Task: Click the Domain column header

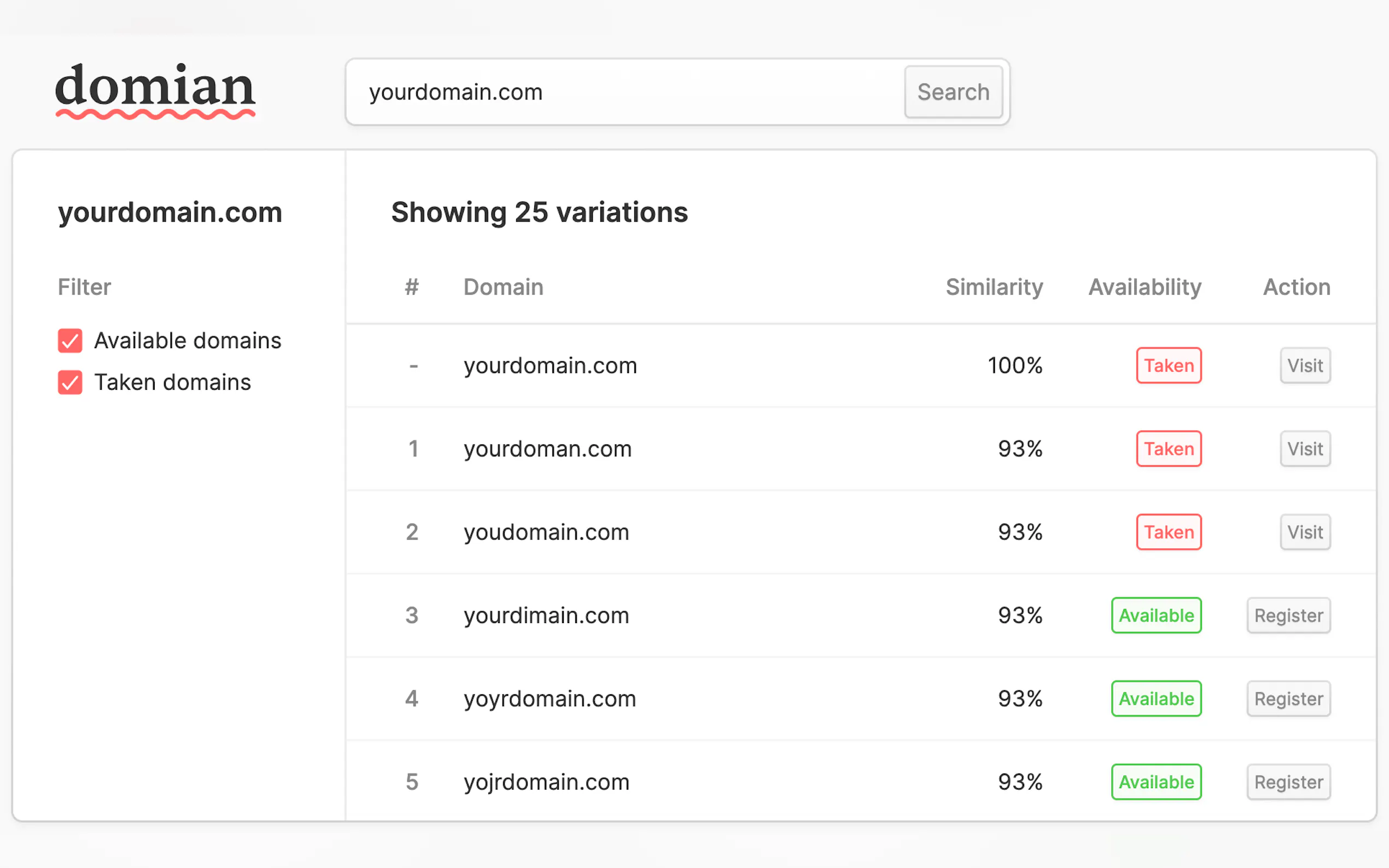Action: [x=503, y=287]
